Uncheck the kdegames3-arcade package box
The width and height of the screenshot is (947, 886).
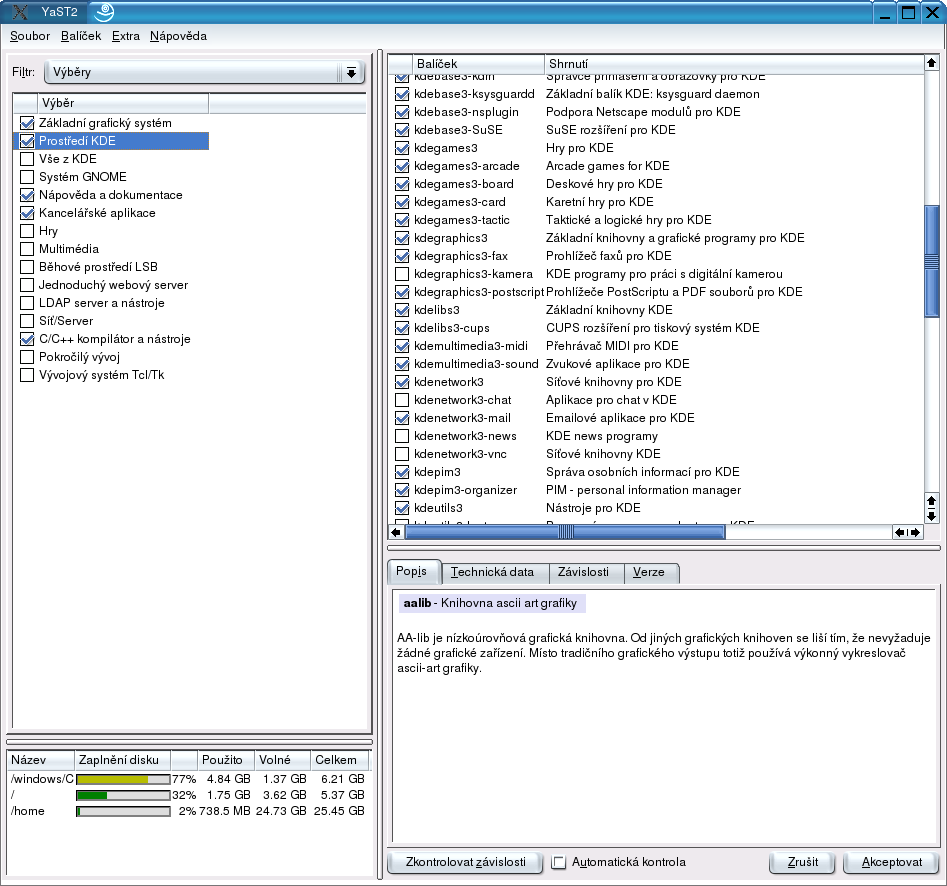coord(402,166)
